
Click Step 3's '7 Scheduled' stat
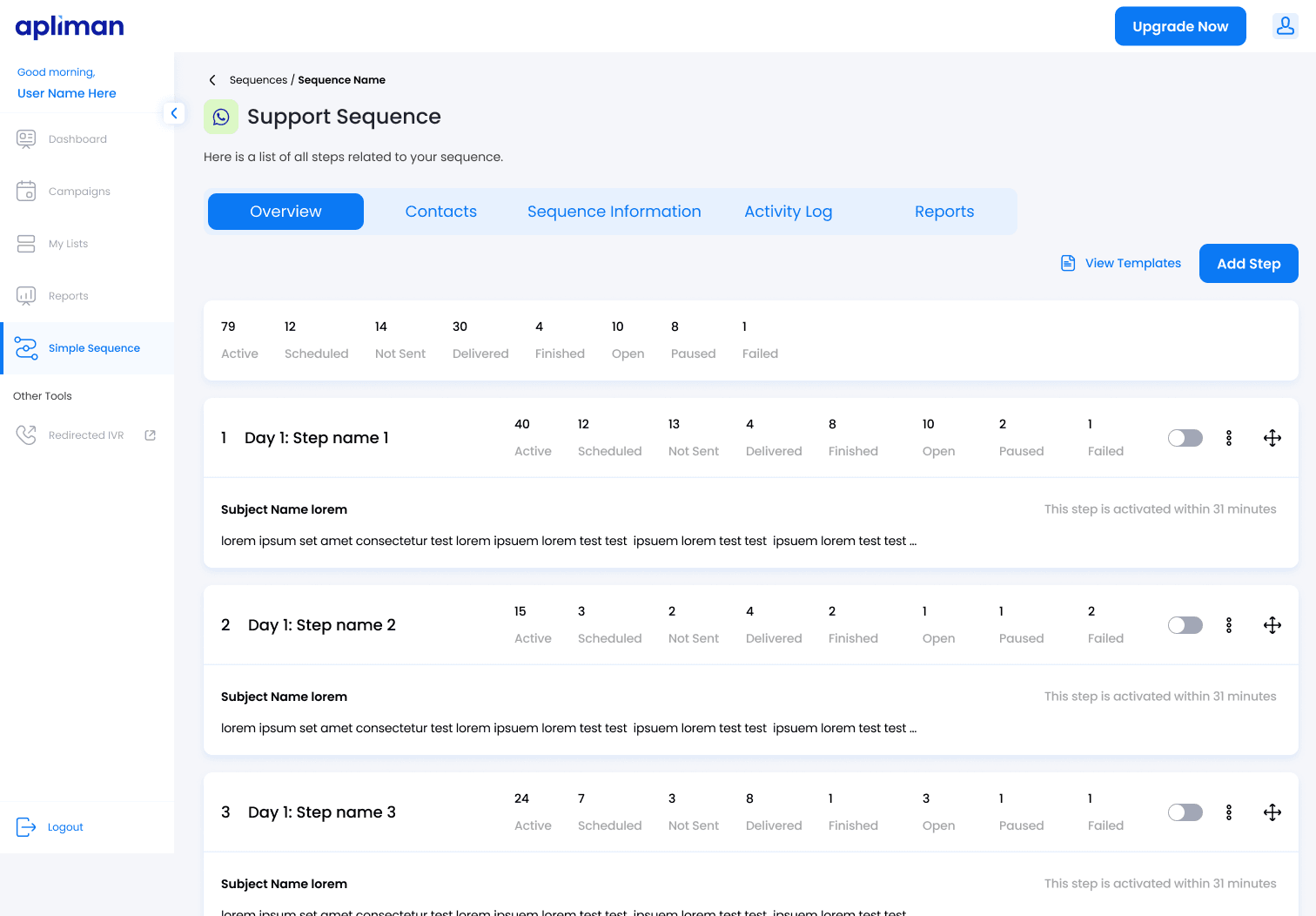click(609, 812)
